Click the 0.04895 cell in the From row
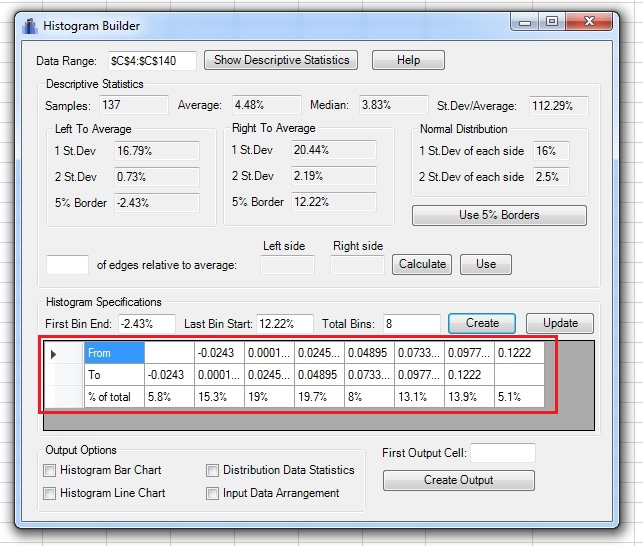This screenshot has width=643, height=546. (369, 353)
